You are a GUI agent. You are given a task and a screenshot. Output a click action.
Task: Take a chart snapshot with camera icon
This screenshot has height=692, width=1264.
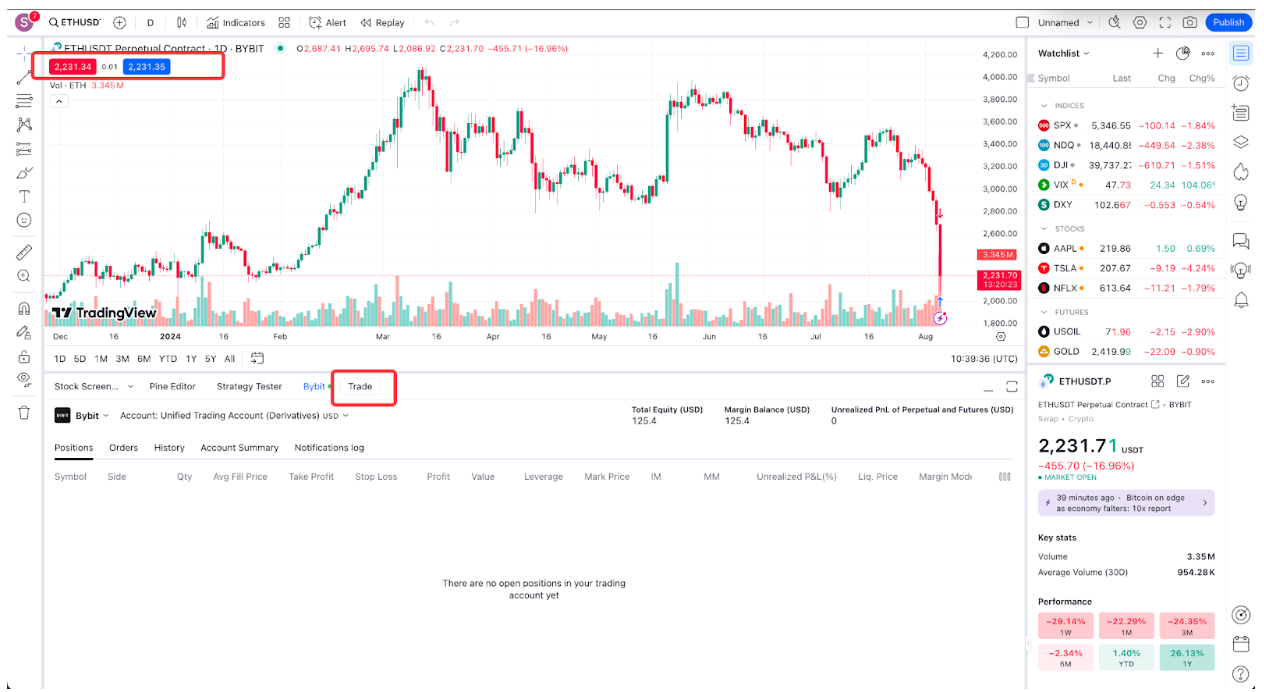coord(1189,22)
